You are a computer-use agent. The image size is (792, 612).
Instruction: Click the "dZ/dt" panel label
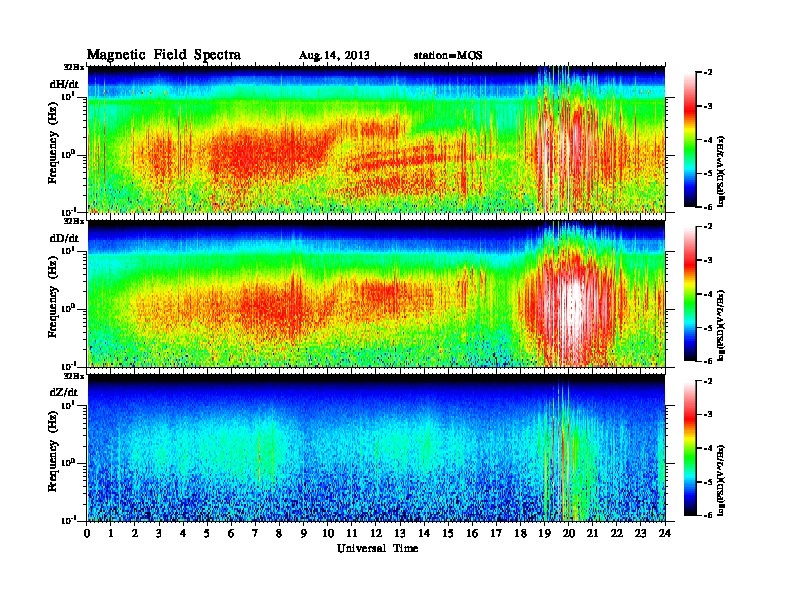pos(64,392)
